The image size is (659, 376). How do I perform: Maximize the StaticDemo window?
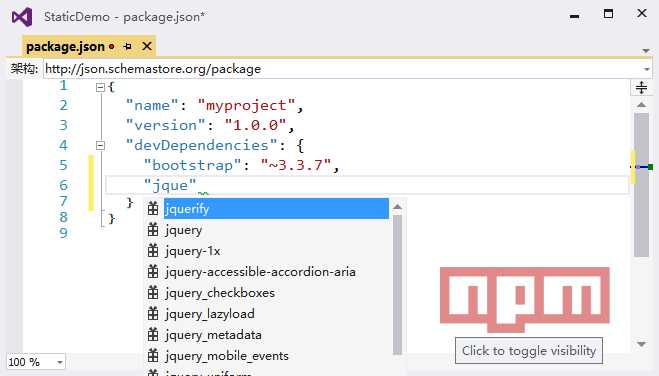point(608,14)
